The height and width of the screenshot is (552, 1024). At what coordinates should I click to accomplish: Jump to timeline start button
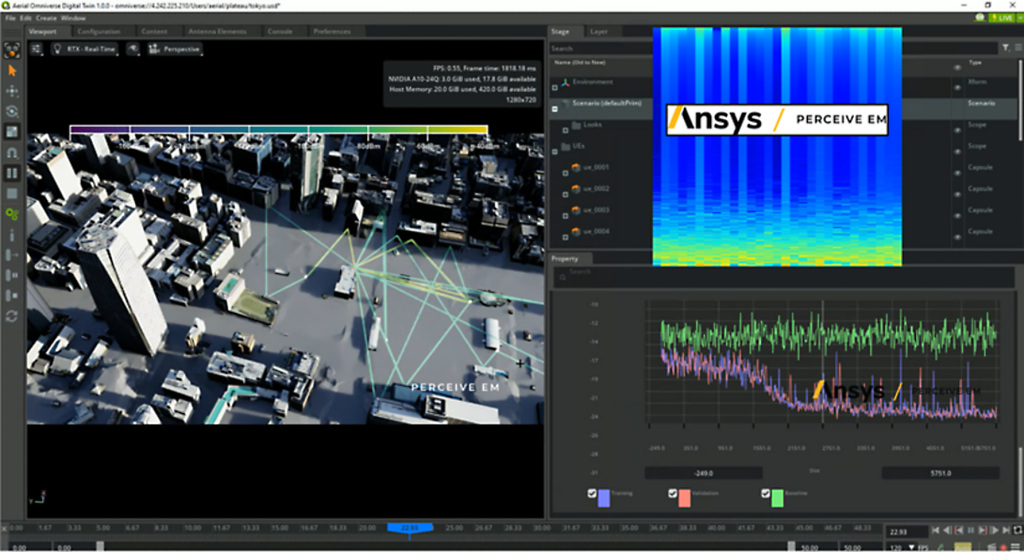tap(935, 530)
